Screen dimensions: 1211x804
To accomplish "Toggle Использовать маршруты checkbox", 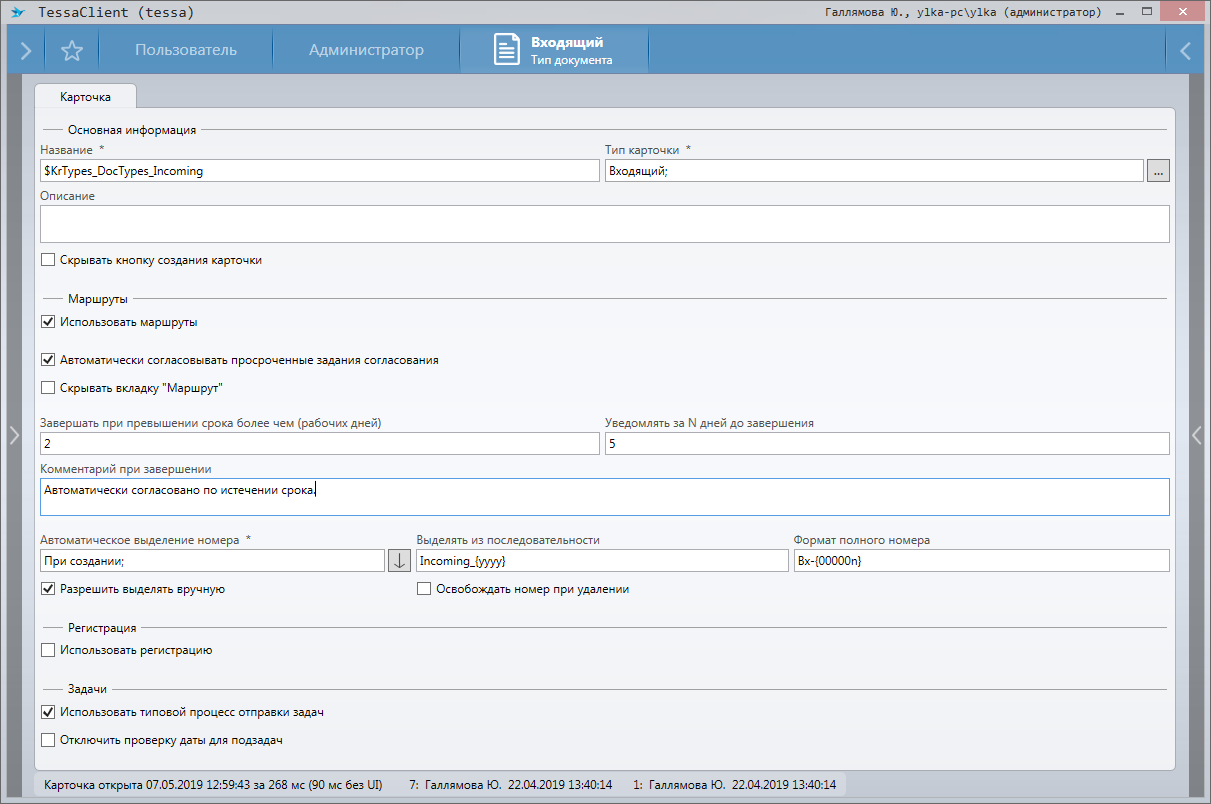I will [x=48, y=322].
